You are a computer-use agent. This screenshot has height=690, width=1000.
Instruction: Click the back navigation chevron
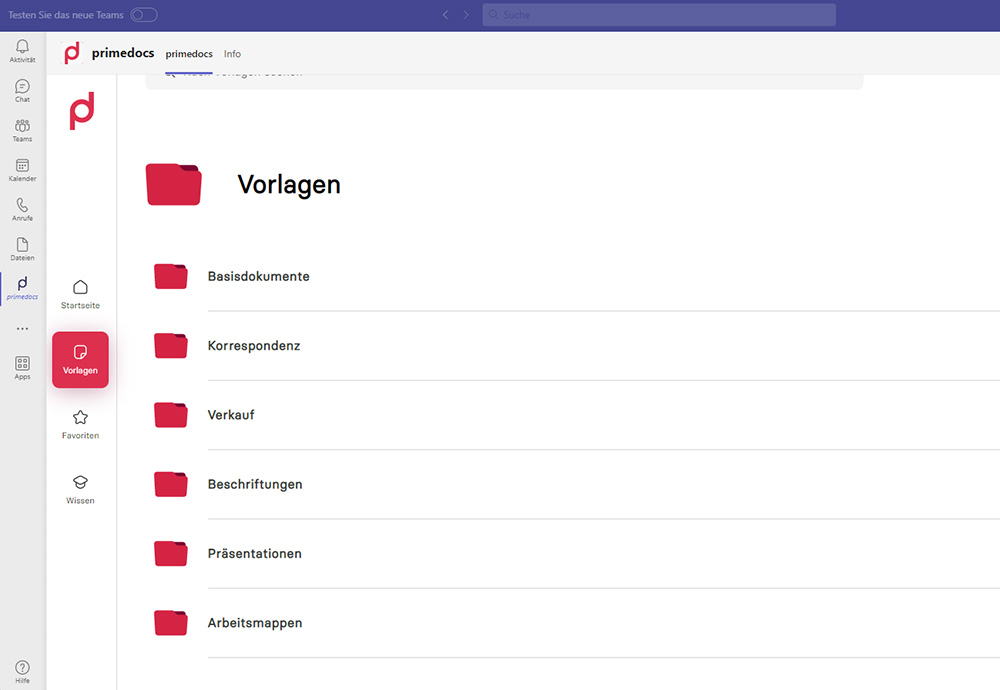(x=446, y=14)
